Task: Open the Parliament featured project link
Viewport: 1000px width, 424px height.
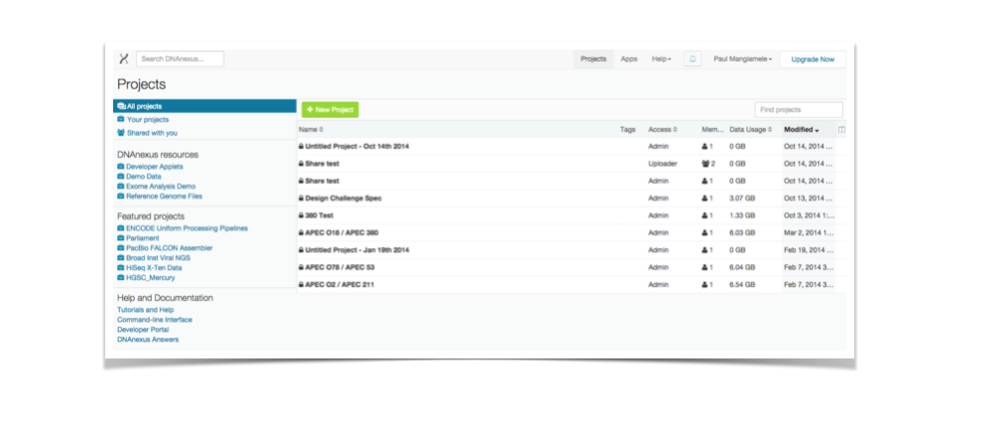Action: click(143, 238)
